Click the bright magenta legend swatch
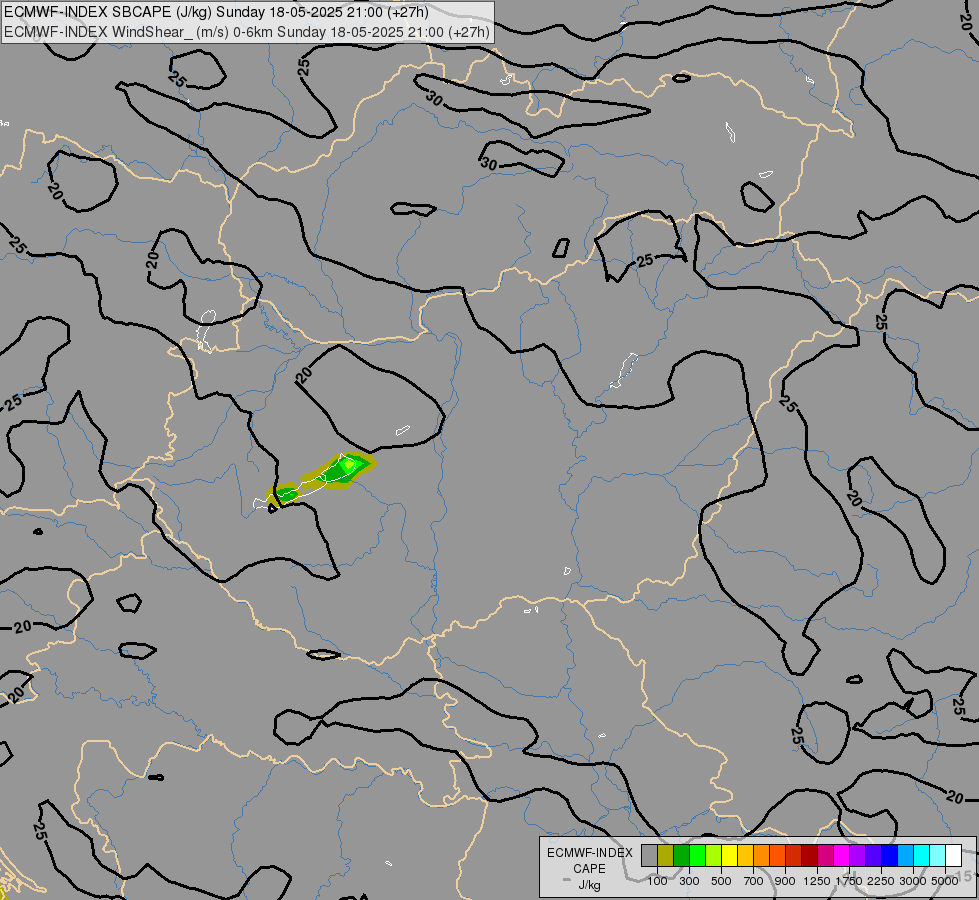The height and width of the screenshot is (900, 979). 841,855
